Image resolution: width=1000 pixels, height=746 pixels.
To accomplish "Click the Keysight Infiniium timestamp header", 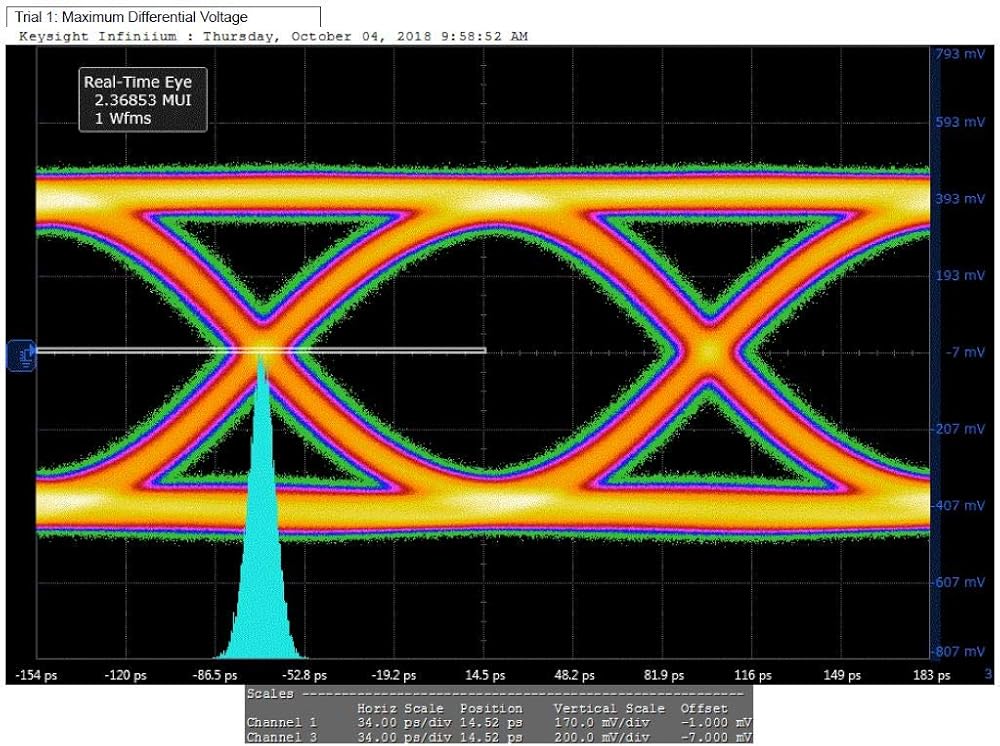I will (x=273, y=36).
